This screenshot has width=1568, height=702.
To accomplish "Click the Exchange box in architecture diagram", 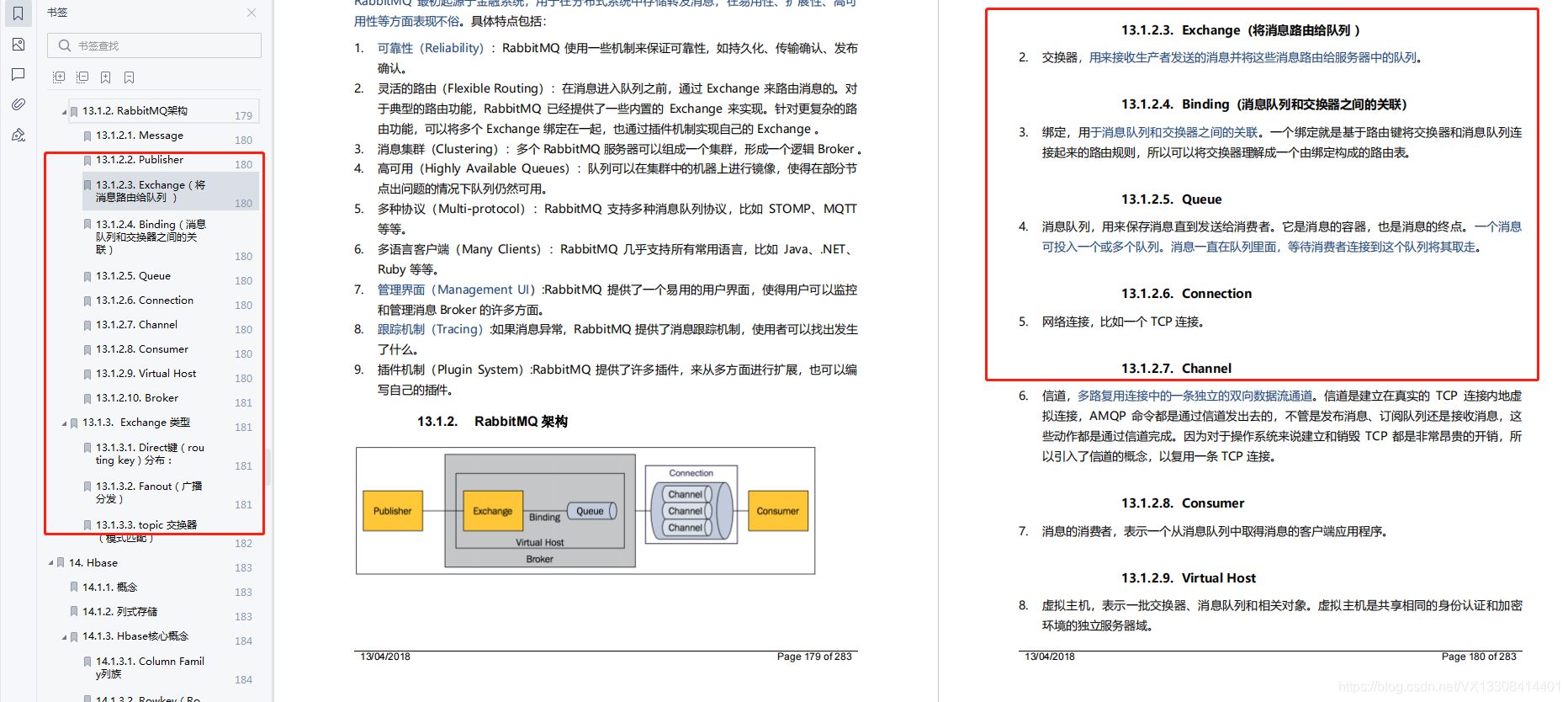I will tap(493, 511).
